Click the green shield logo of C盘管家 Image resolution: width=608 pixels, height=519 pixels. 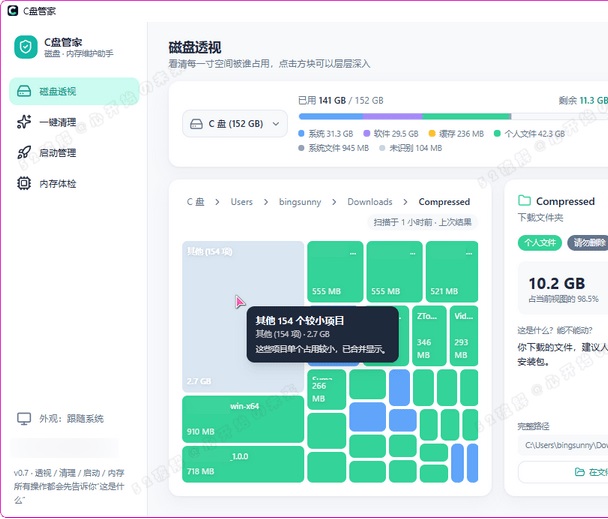26,47
